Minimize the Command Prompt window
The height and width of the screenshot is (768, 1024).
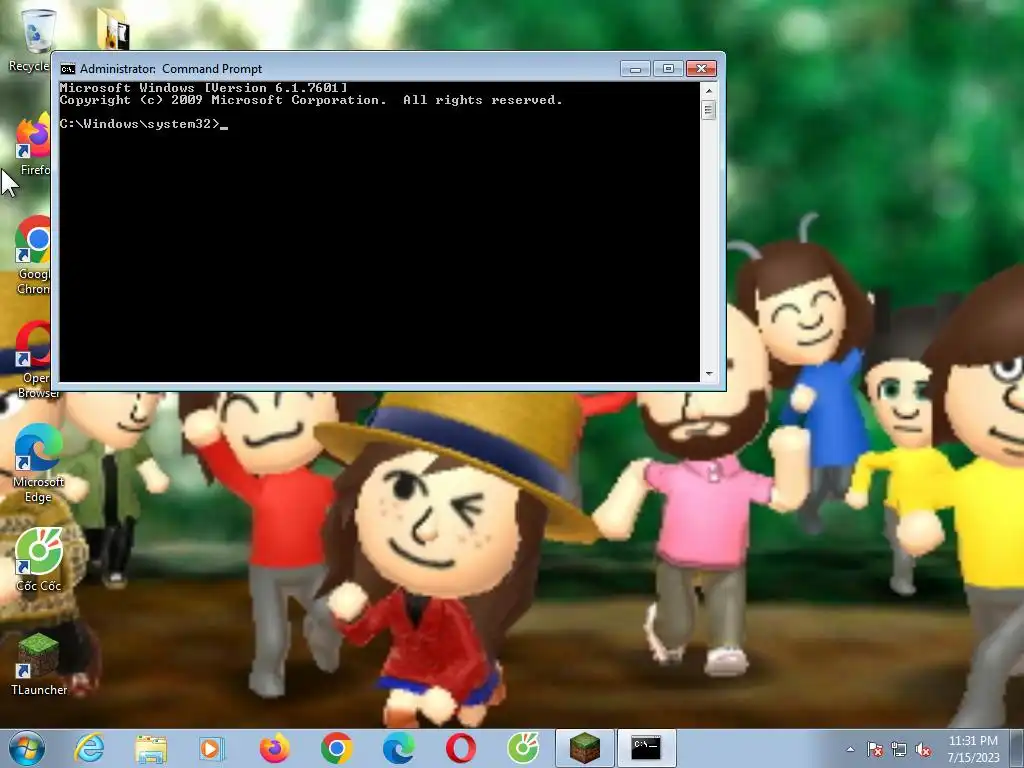[635, 69]
